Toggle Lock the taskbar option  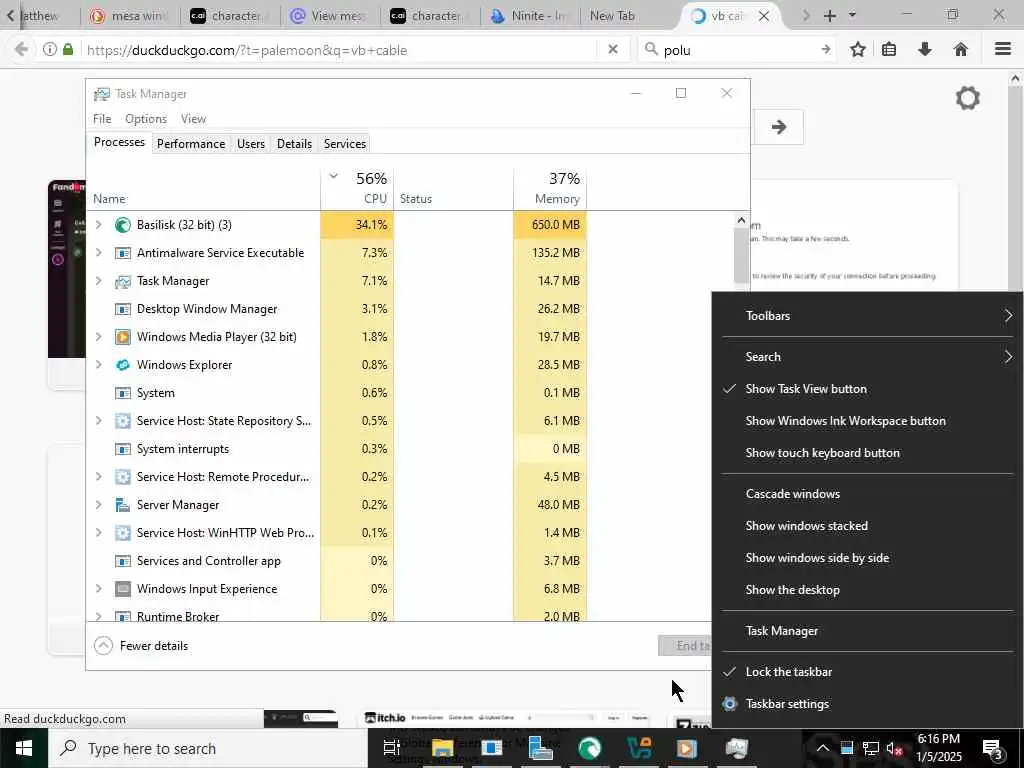click(x=869, y=672)
